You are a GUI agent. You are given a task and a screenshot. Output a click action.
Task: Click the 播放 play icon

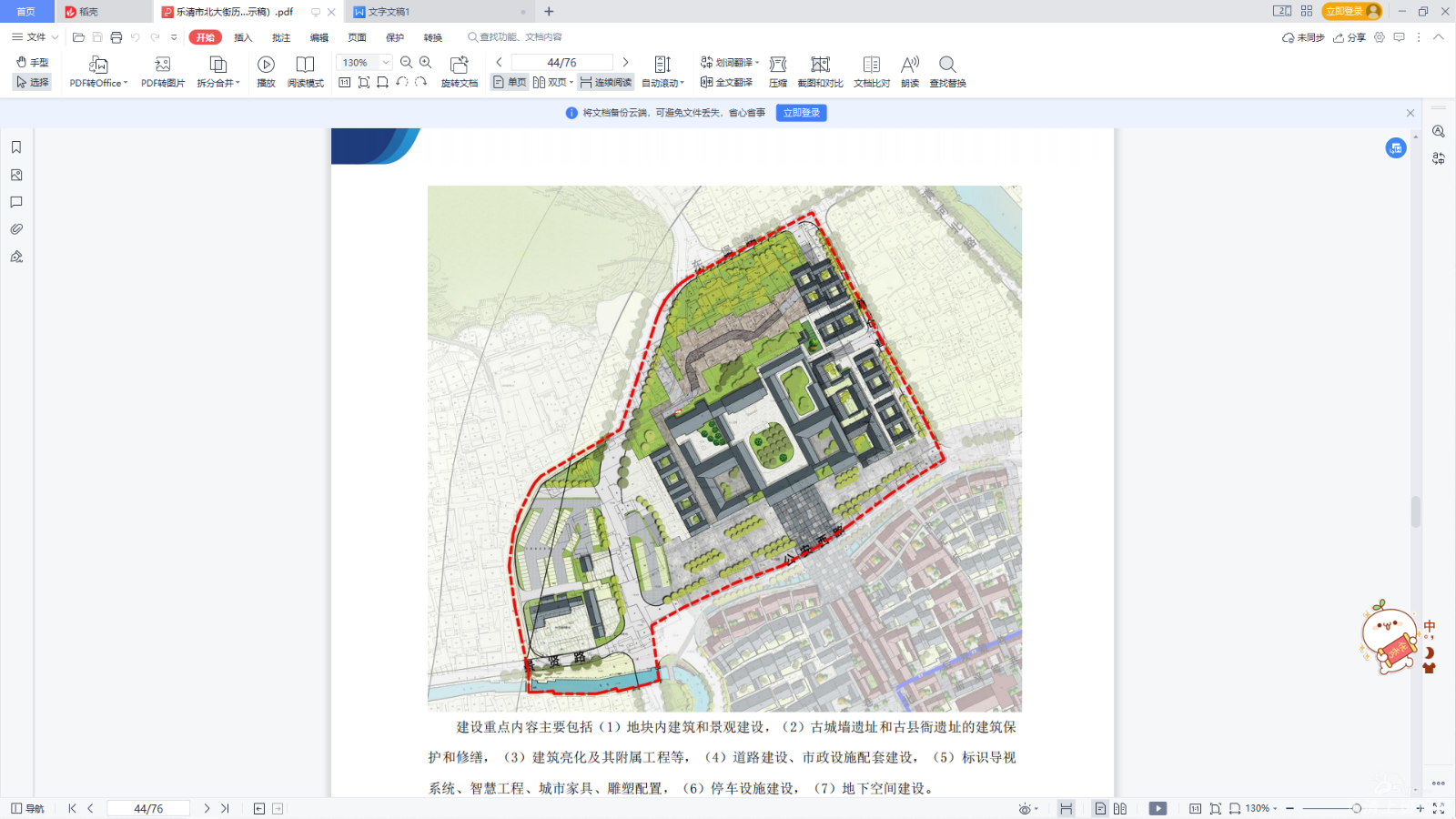(266, 65)
